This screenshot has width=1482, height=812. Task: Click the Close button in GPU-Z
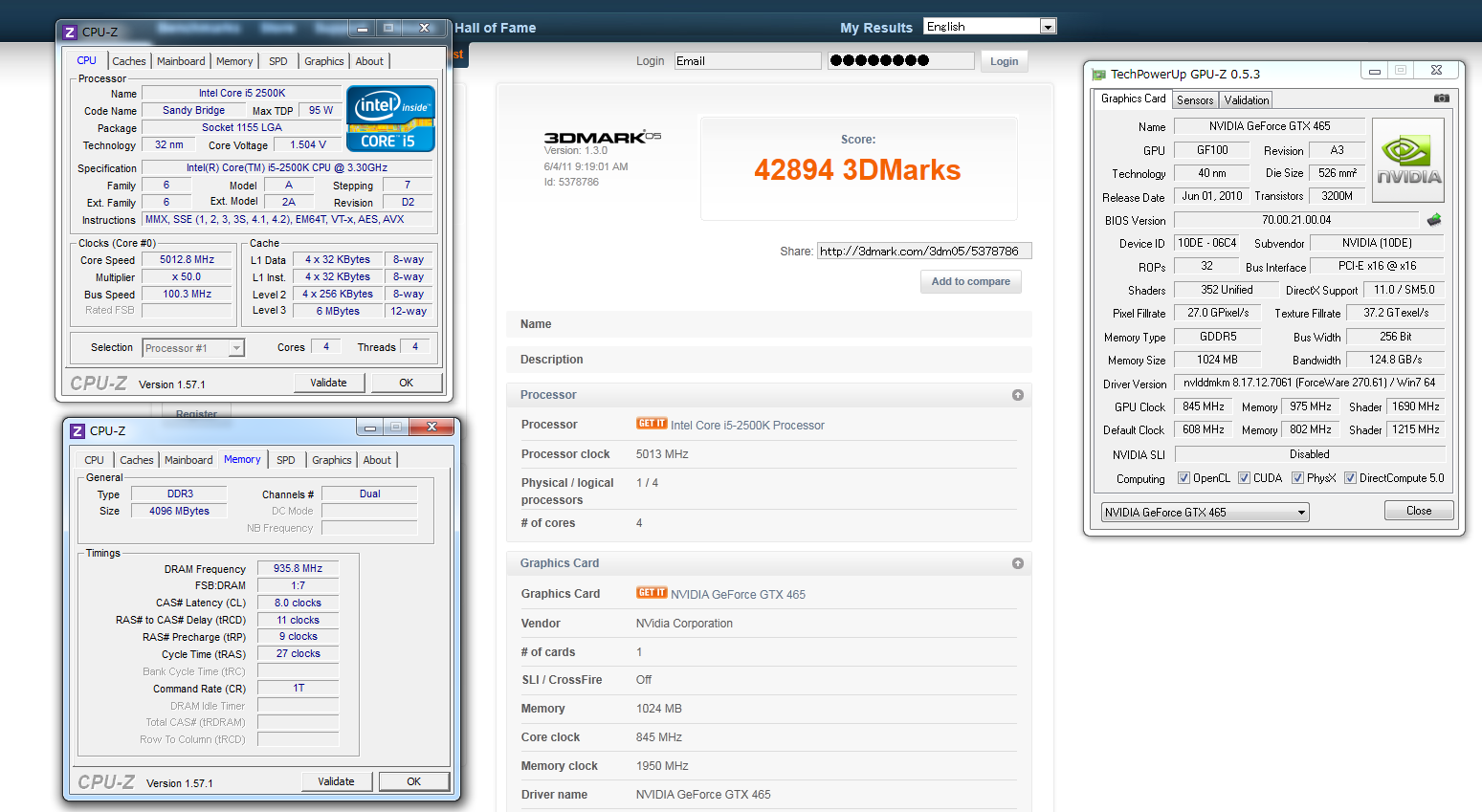1419,511
